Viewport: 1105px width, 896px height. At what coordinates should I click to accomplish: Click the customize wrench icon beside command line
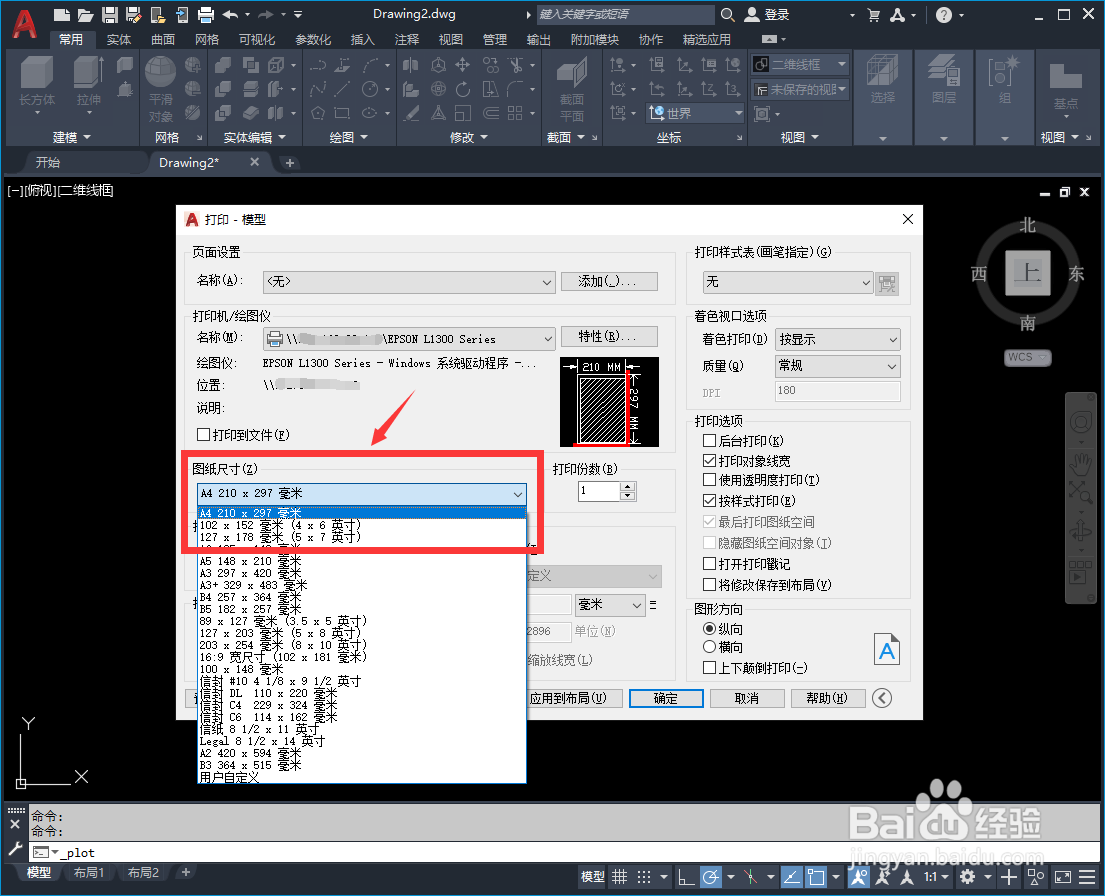coord(15,849)
